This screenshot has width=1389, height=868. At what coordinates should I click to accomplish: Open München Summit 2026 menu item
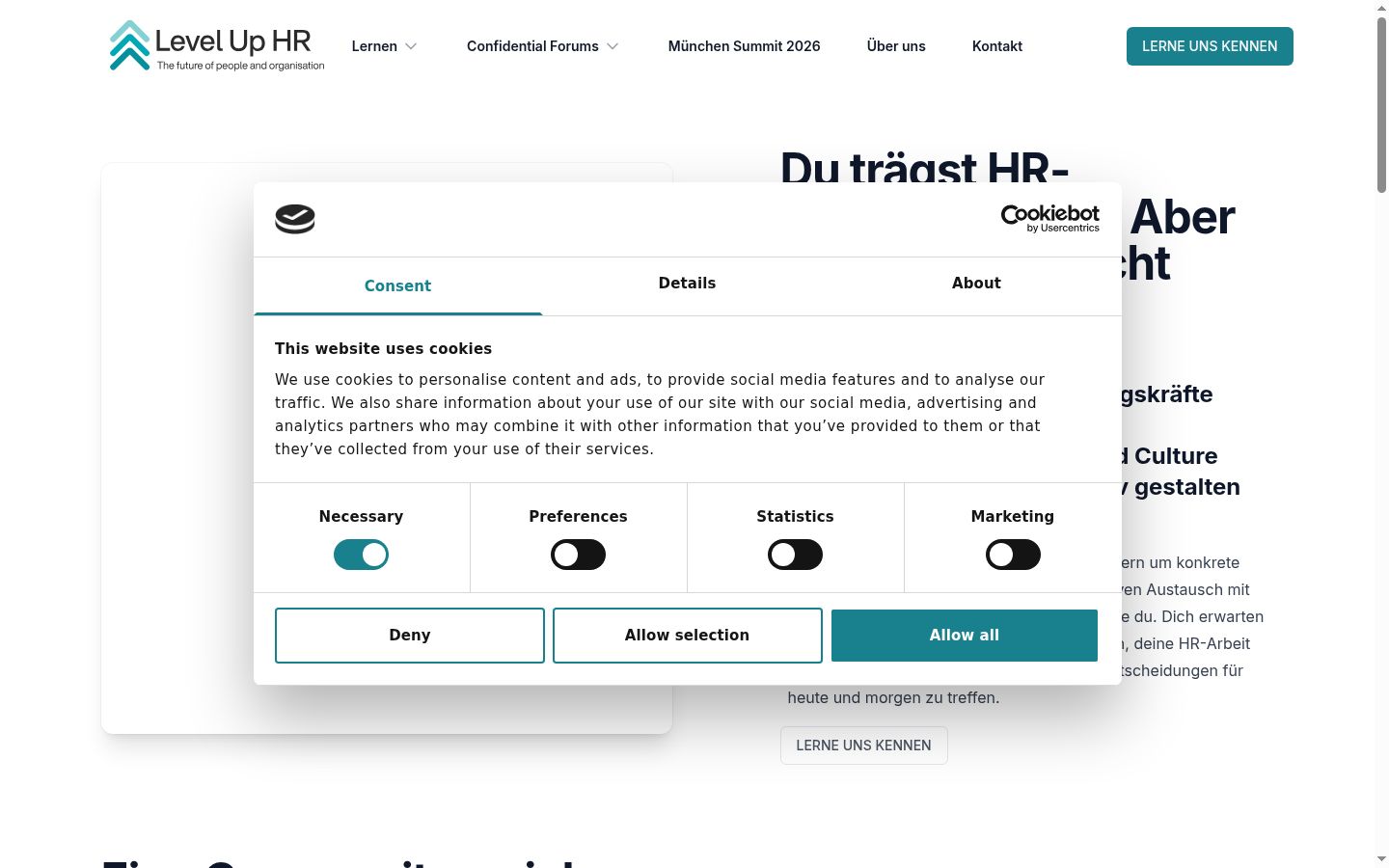[744, 46]
